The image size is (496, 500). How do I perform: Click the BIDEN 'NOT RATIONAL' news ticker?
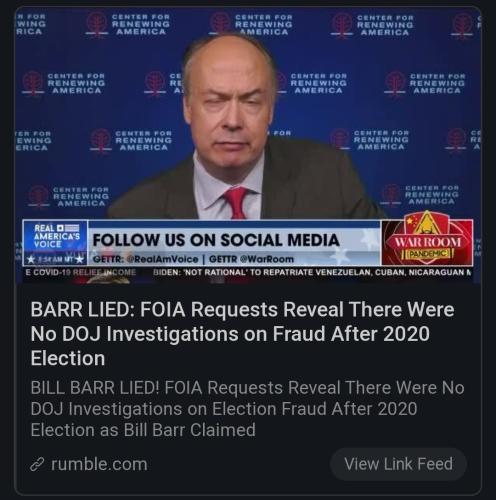pyautogui.click(x=312, y=272)
